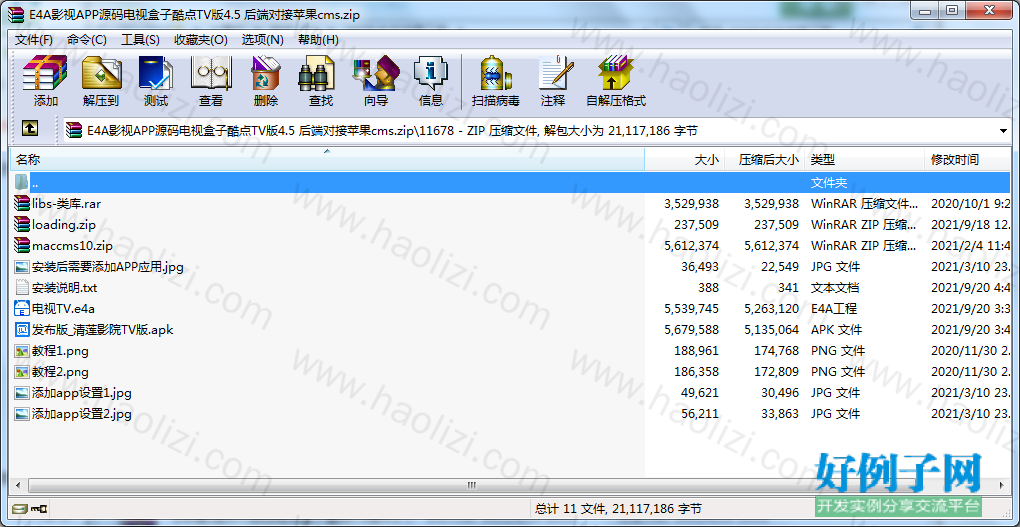Click size 56,211 of 添加app设置2.jpg
Screen dimensions: 1020x527
(x=698, y=413)
